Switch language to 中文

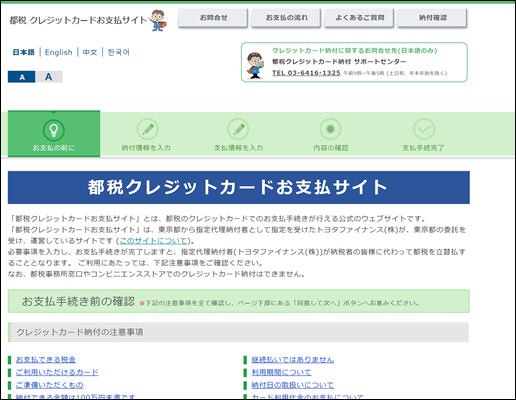pyautogui.click(x=90, y=52)
